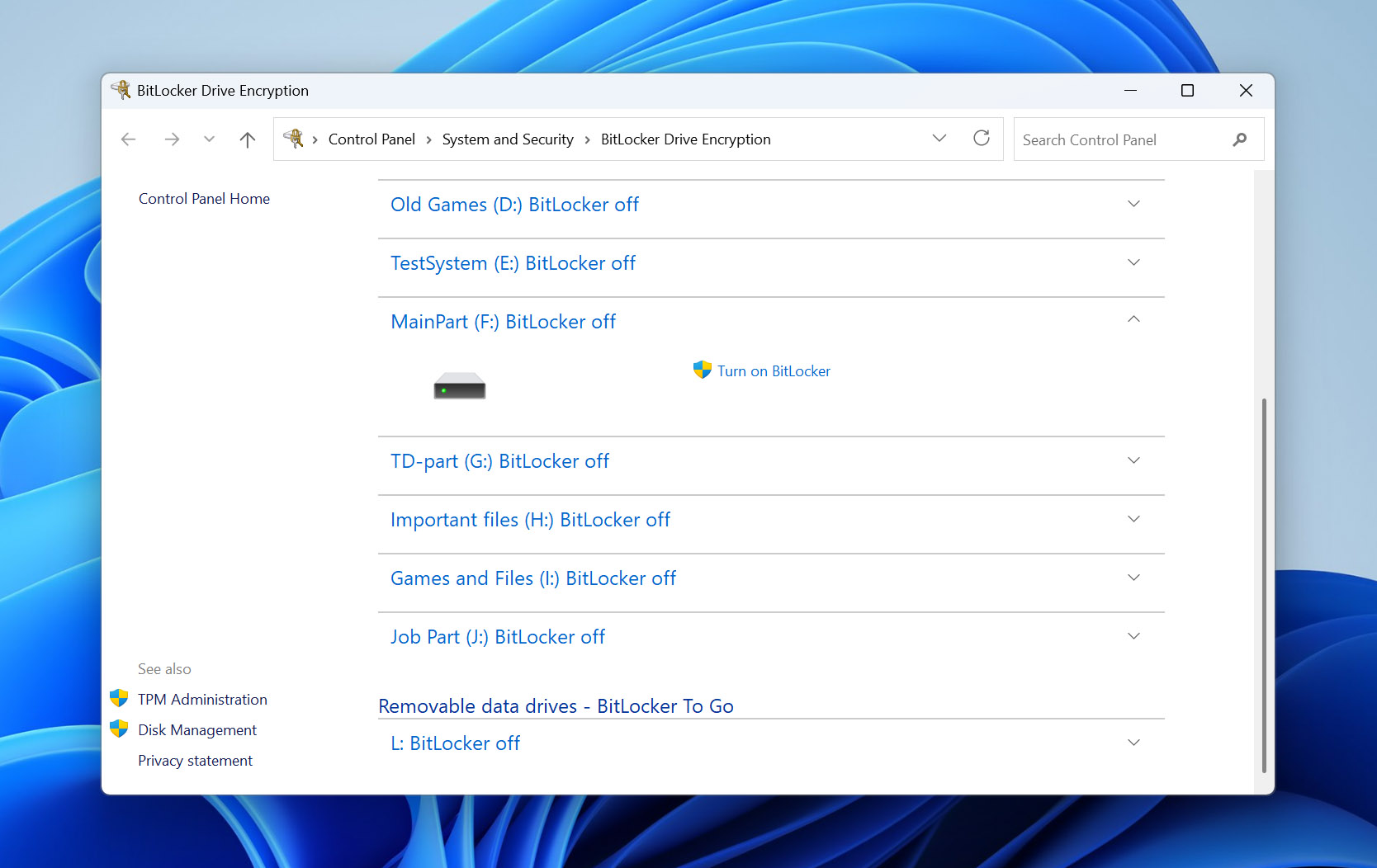This screenshot has width=1377, height=868.
Task: Open Important files (H:) BitLocker off link
Action: [x=530, y=520]
